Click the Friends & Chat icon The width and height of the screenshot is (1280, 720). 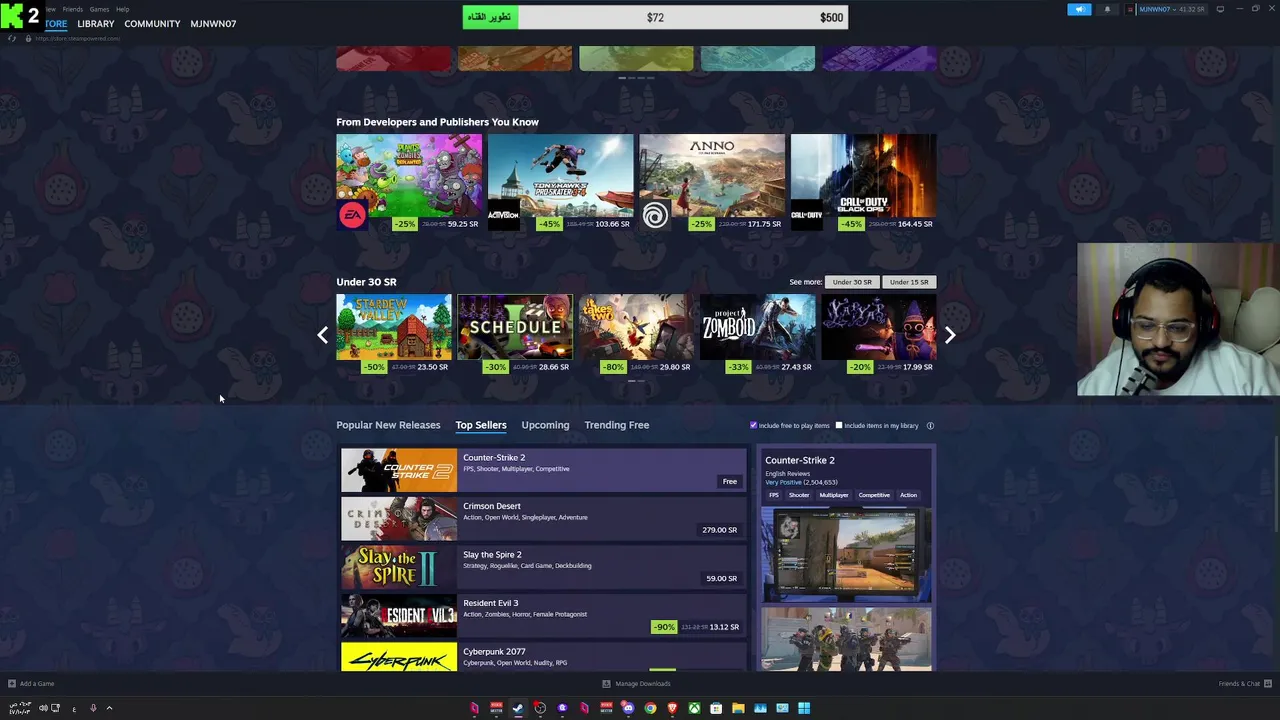(1268, 684)
